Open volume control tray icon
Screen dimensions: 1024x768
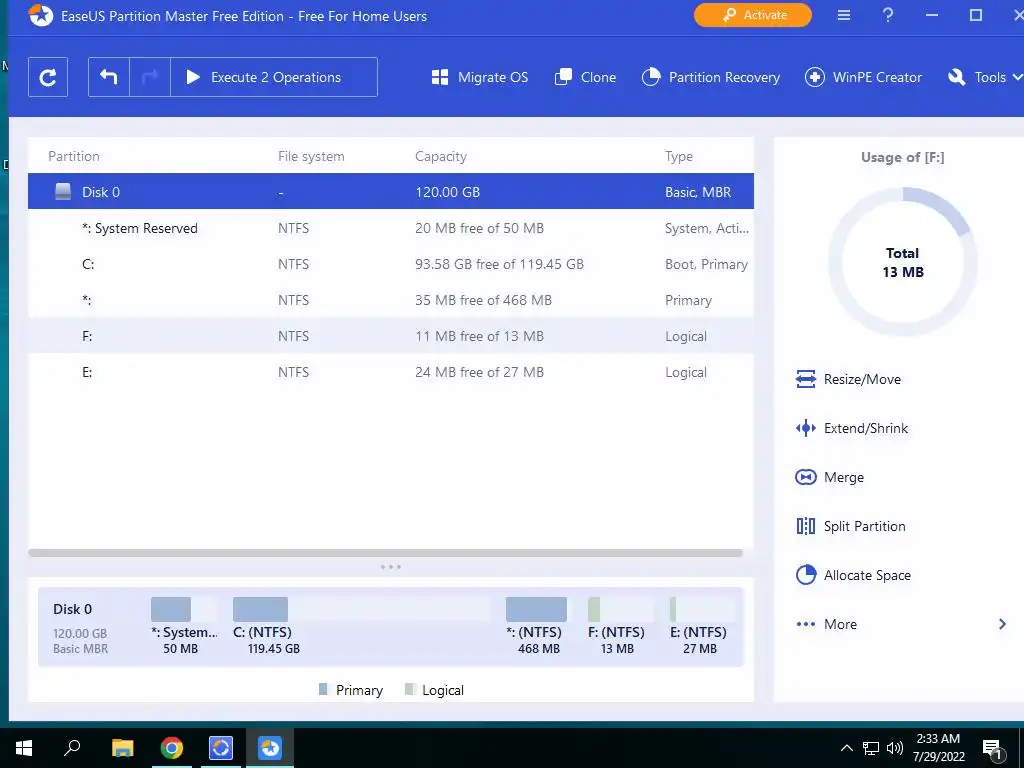[895, 748]
